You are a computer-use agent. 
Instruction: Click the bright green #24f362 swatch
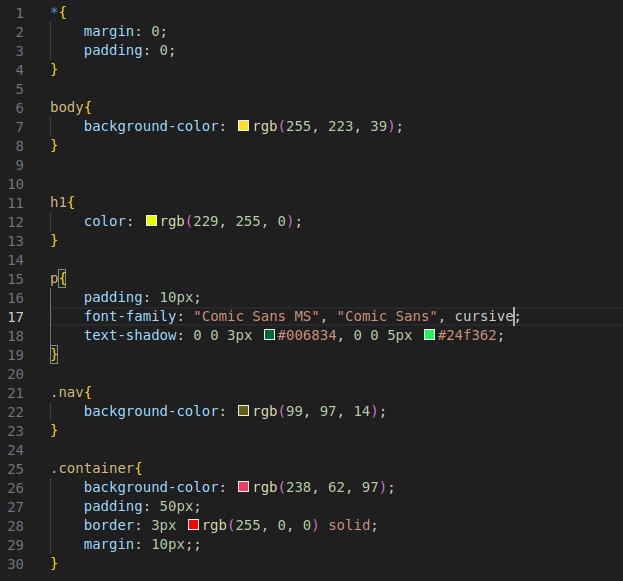[430, 335]
